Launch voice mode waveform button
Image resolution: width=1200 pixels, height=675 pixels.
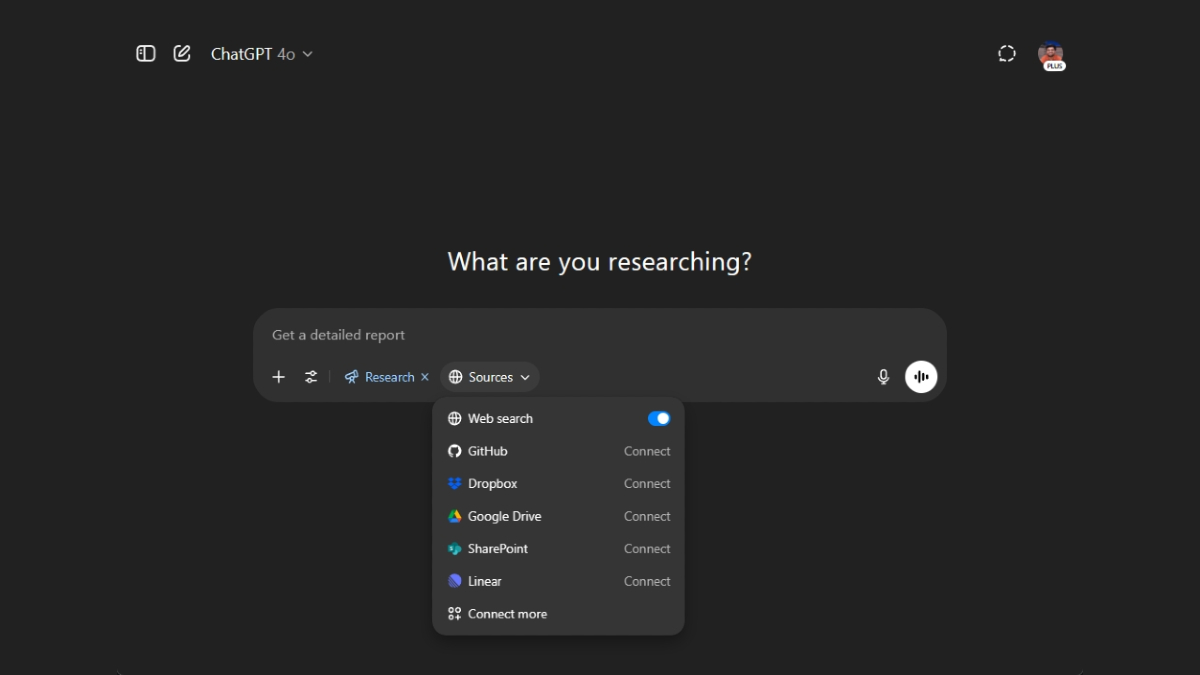pos(921,377)
